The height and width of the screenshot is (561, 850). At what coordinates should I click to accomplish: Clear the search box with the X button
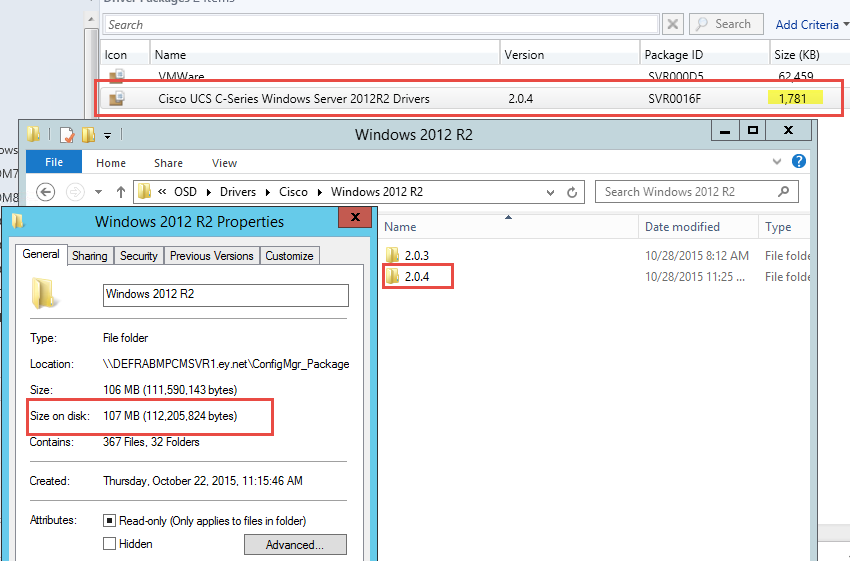click(x=673, y=24)
